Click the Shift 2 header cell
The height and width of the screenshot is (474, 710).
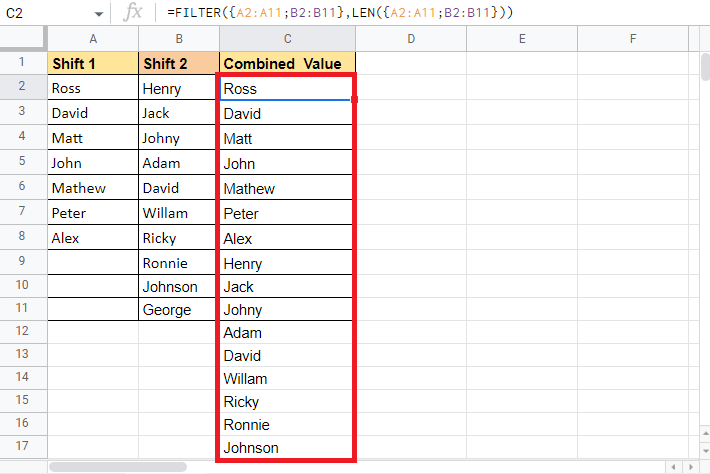tap(179, 63)
